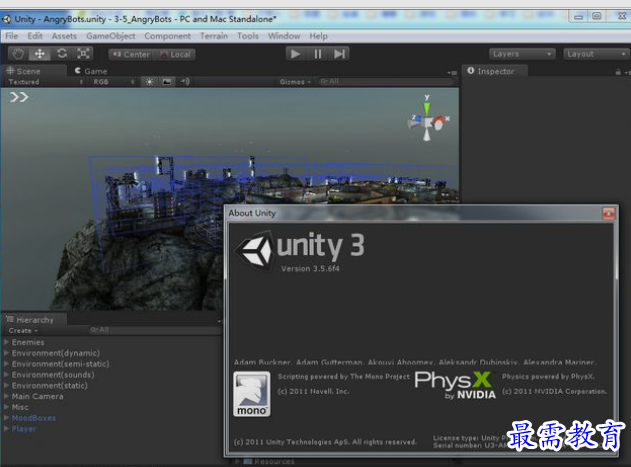Open the Component menu
631x467 pixels.
[167, 36]
